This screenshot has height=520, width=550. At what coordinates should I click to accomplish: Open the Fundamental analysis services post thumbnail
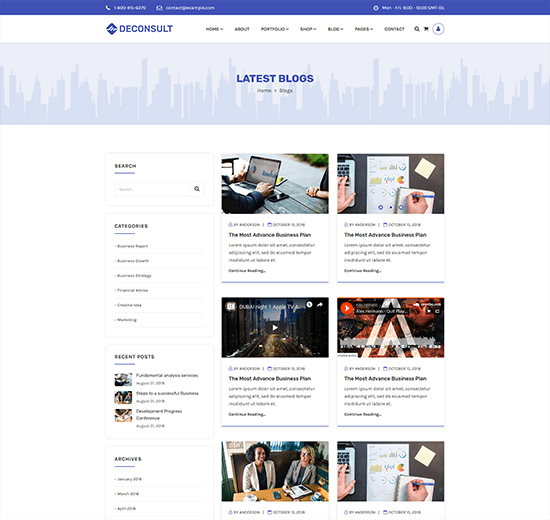coord(123,379)
